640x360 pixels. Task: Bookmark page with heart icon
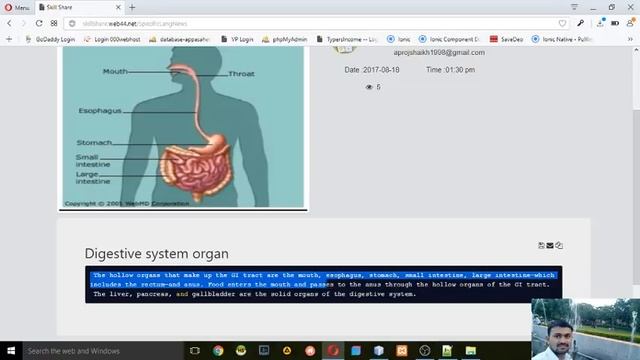click(x=562, y=24)
